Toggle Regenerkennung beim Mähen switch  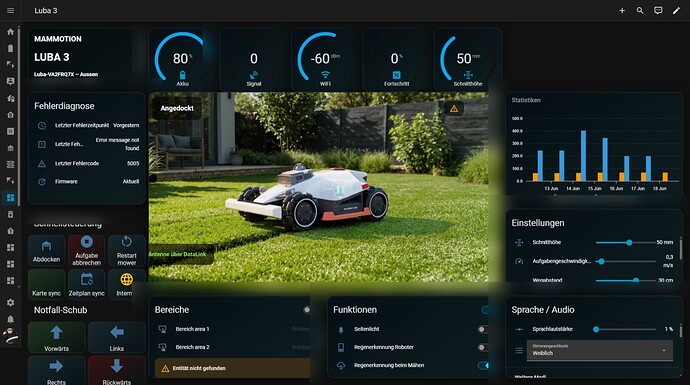pyautogui.click(x=483, y=366)
